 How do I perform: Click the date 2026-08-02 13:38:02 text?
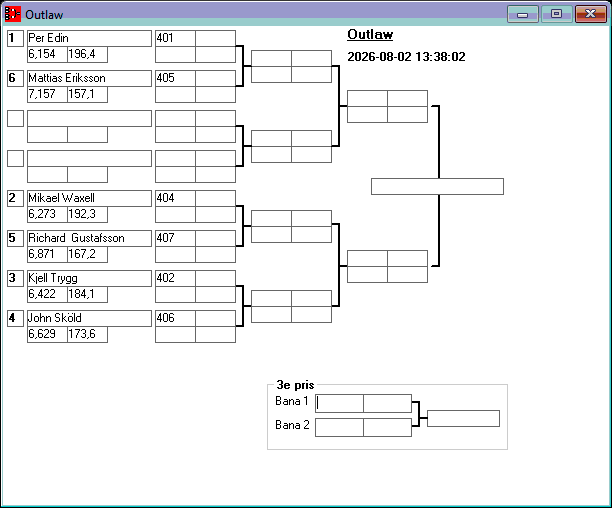point(406,57)
